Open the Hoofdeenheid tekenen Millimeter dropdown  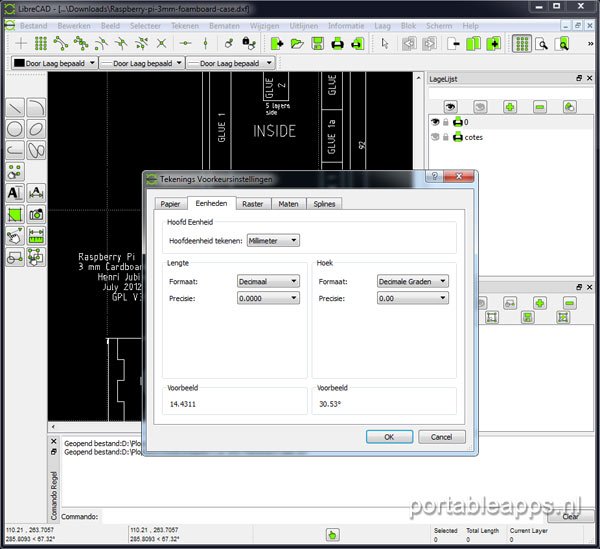tap(274, 240)
